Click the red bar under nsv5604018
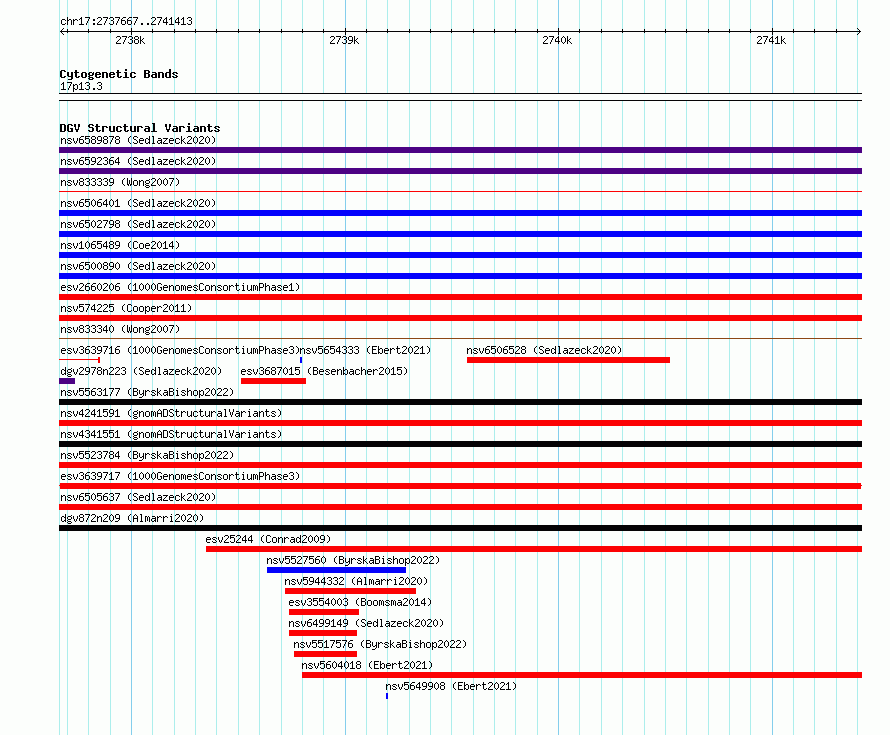Viewport: 890px width, 735px height. tap(582, 675)
